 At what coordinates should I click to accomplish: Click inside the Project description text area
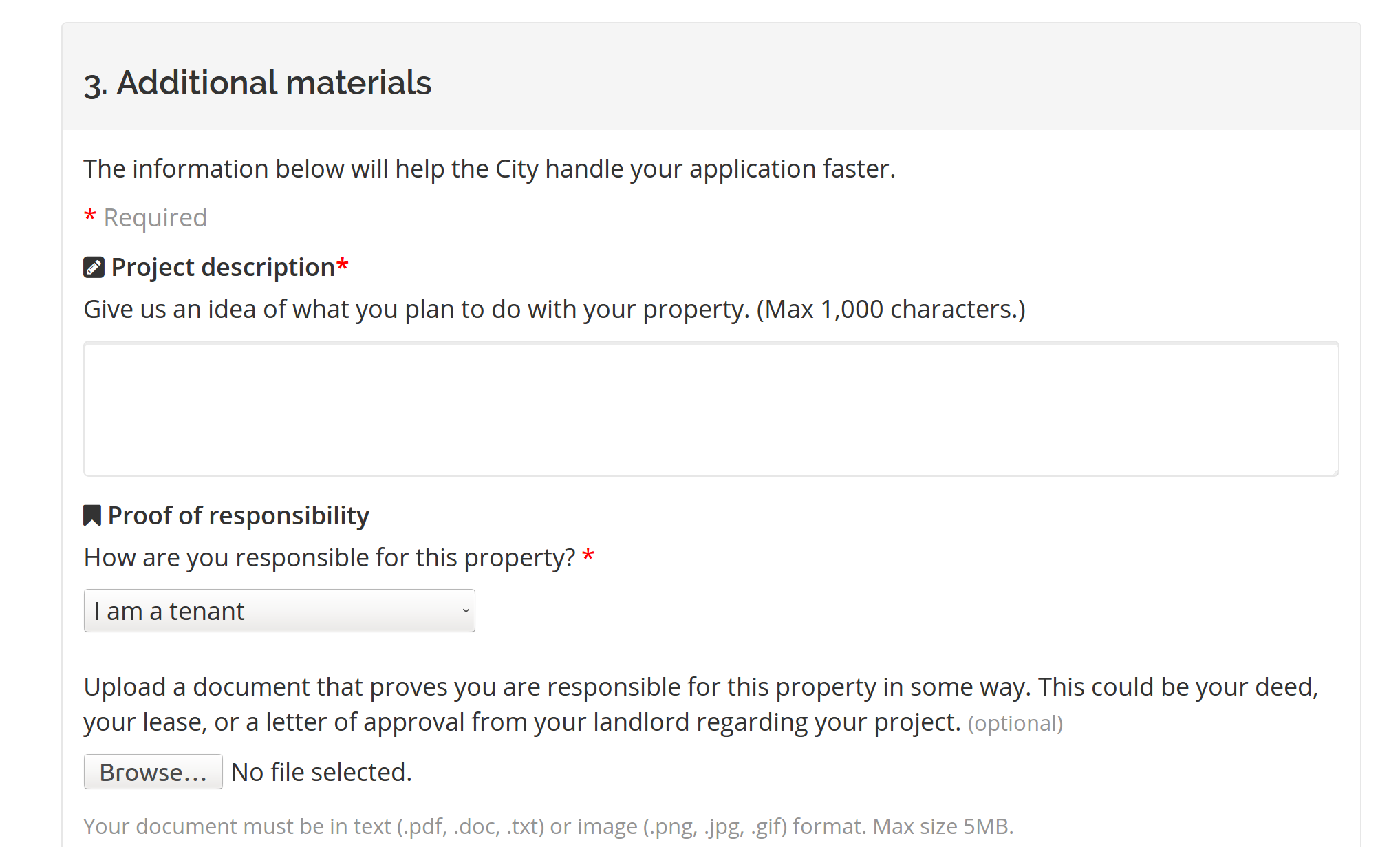point(711,409)
